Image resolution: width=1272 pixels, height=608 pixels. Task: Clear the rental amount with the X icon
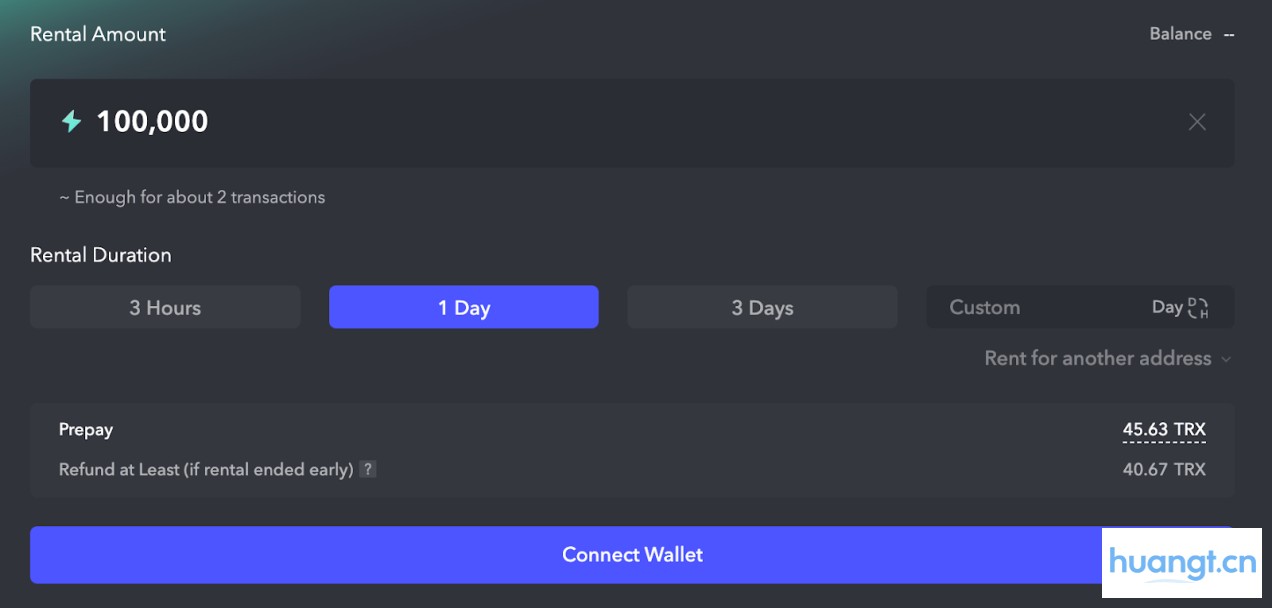click(x=1197, y=122)
